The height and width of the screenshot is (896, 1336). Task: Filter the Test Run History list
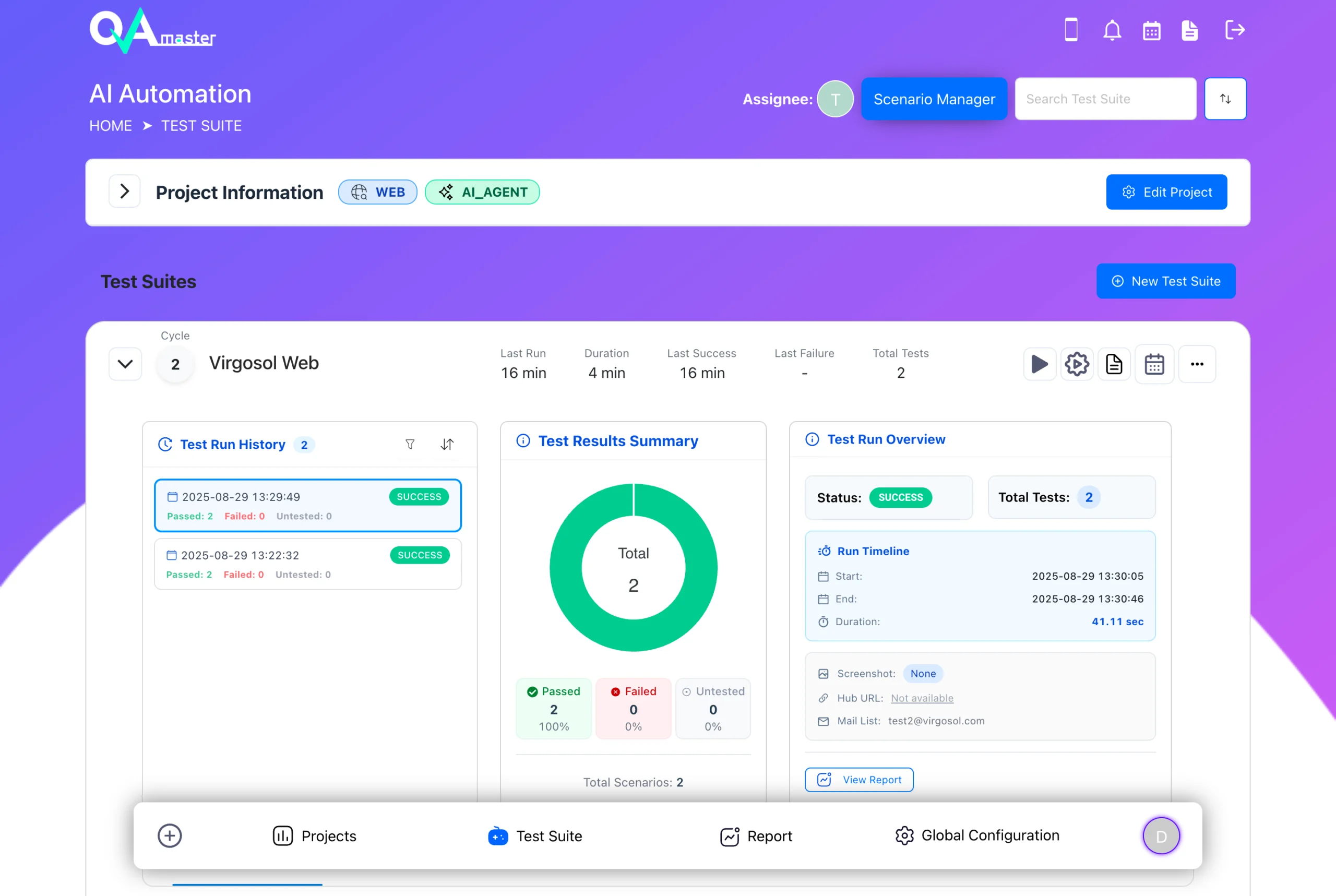(410, 444)
